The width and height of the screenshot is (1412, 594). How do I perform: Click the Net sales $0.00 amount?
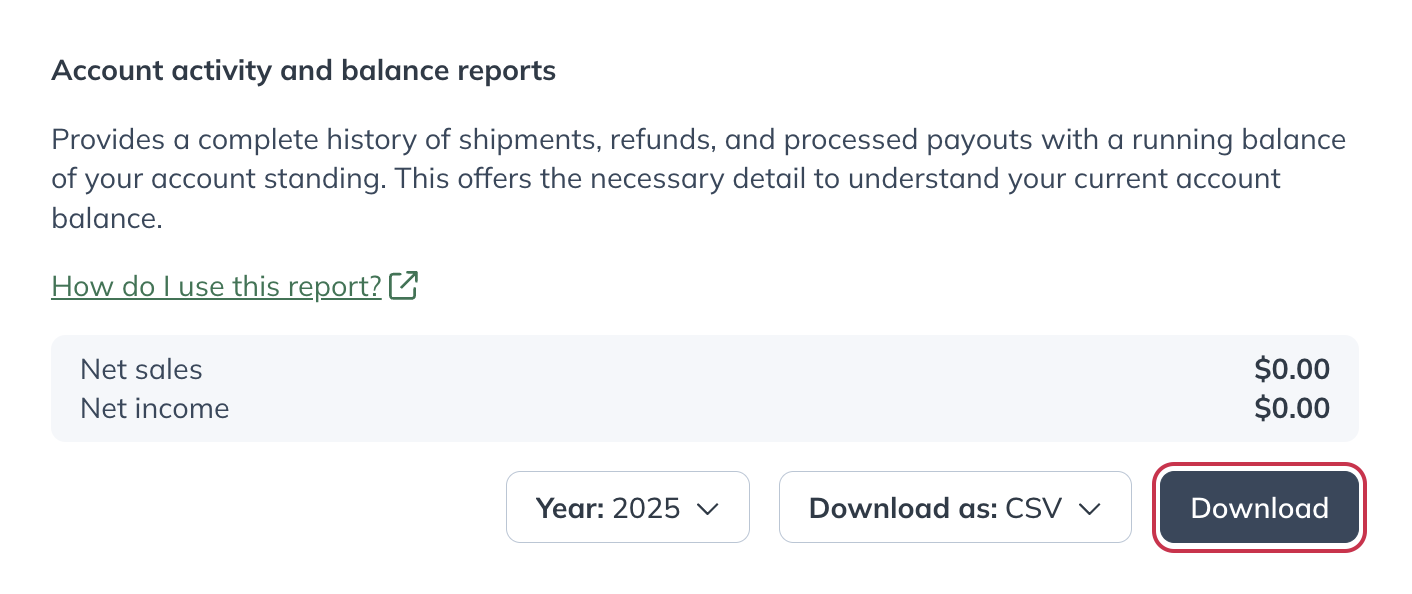coord(1292,369)
